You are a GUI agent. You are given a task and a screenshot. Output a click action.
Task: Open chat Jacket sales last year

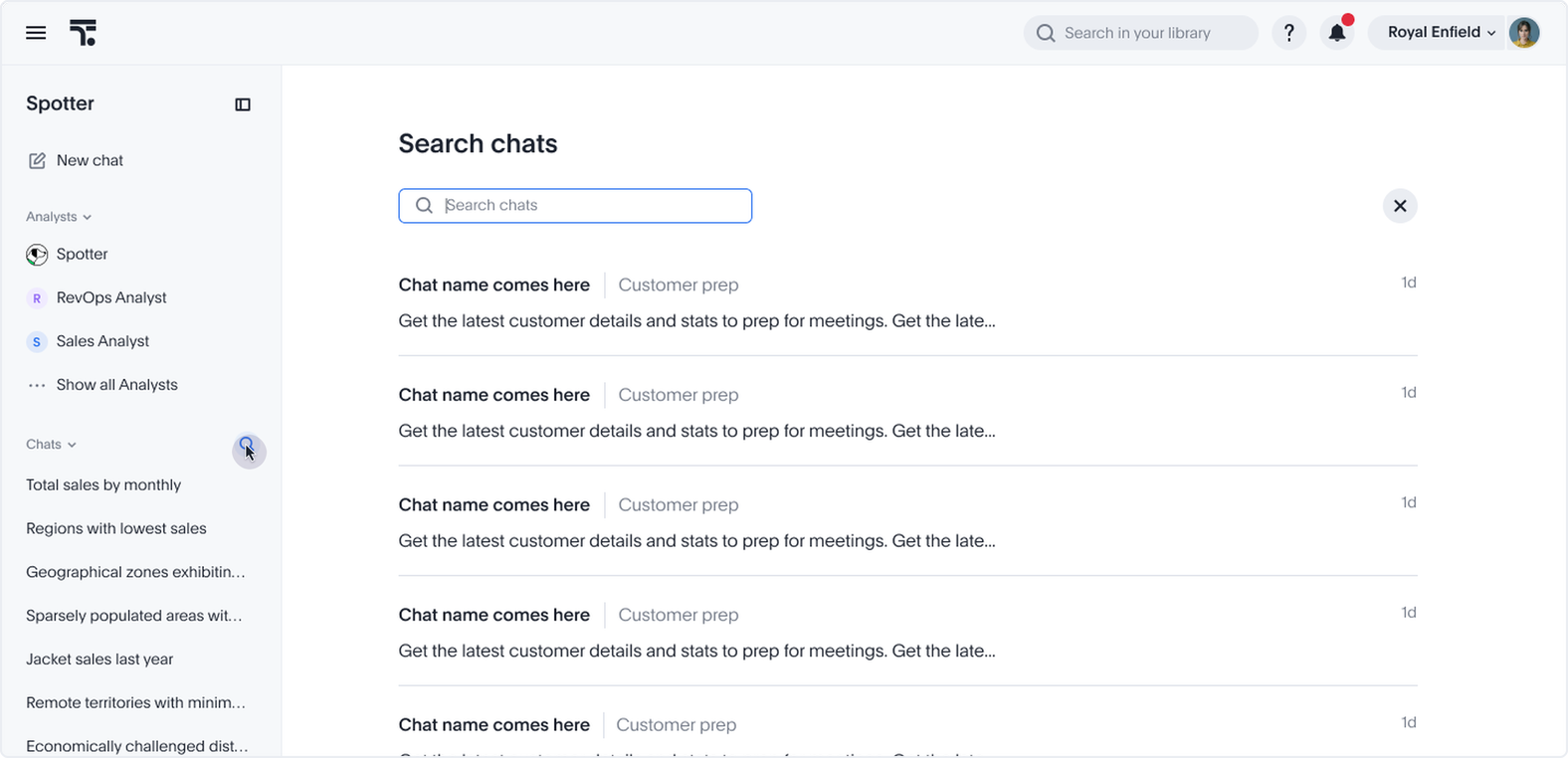click(x=99, y=660)
